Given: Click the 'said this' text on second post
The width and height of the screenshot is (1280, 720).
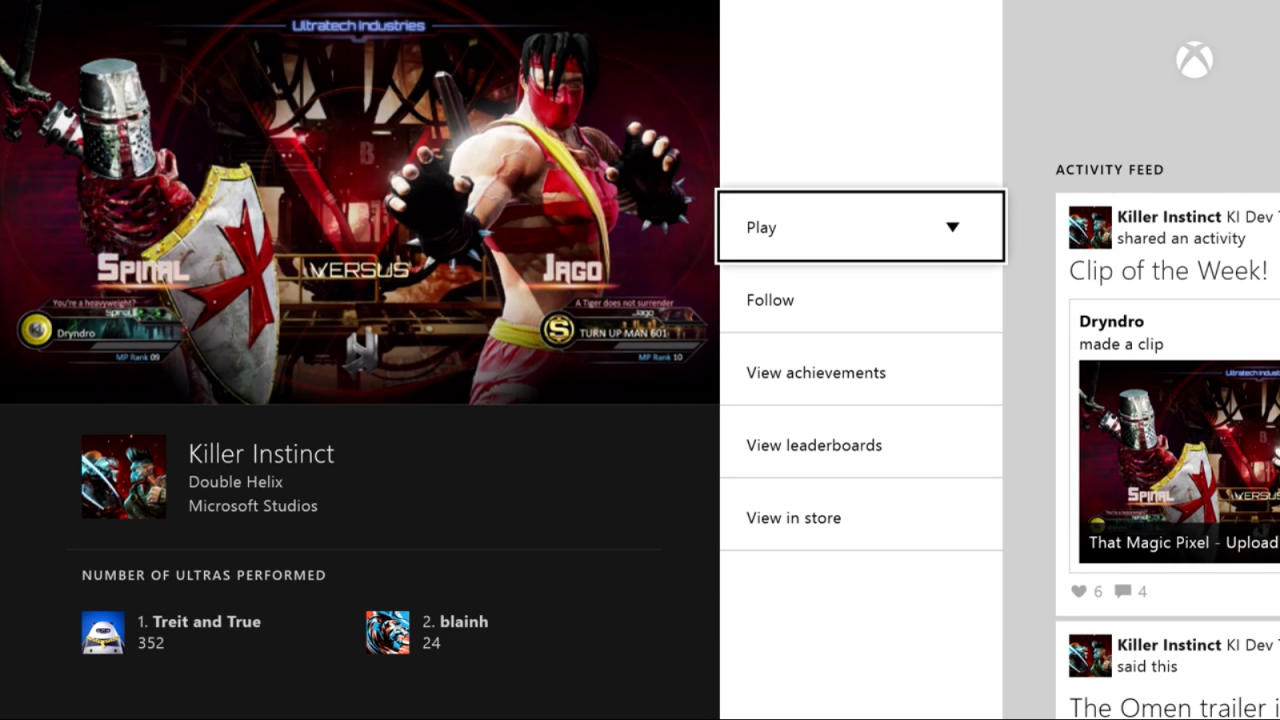Looking at the screenshot, I should [x=1147, y=666].
